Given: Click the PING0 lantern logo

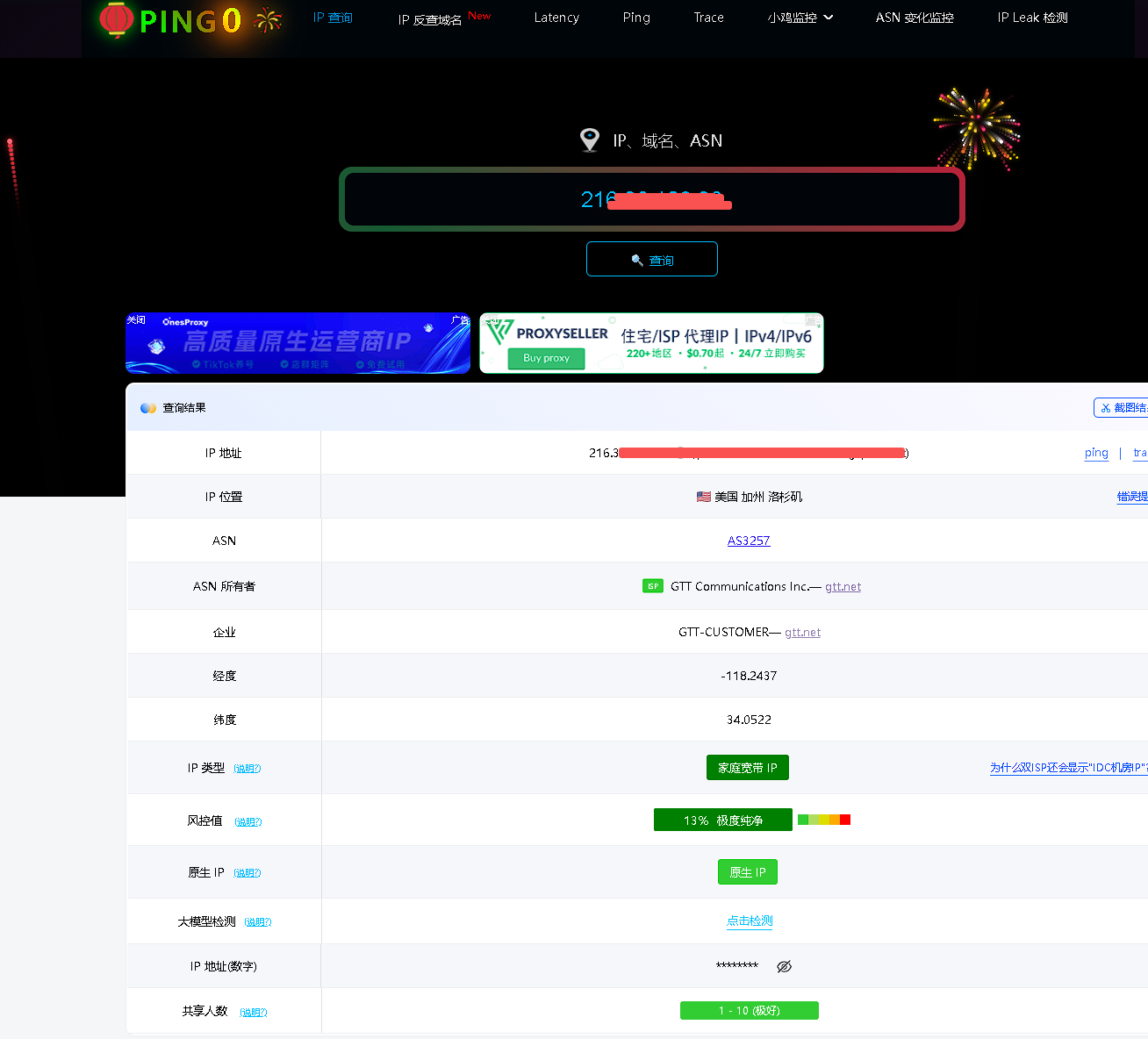Looking at the screenshot, I should tap(117, 20).
